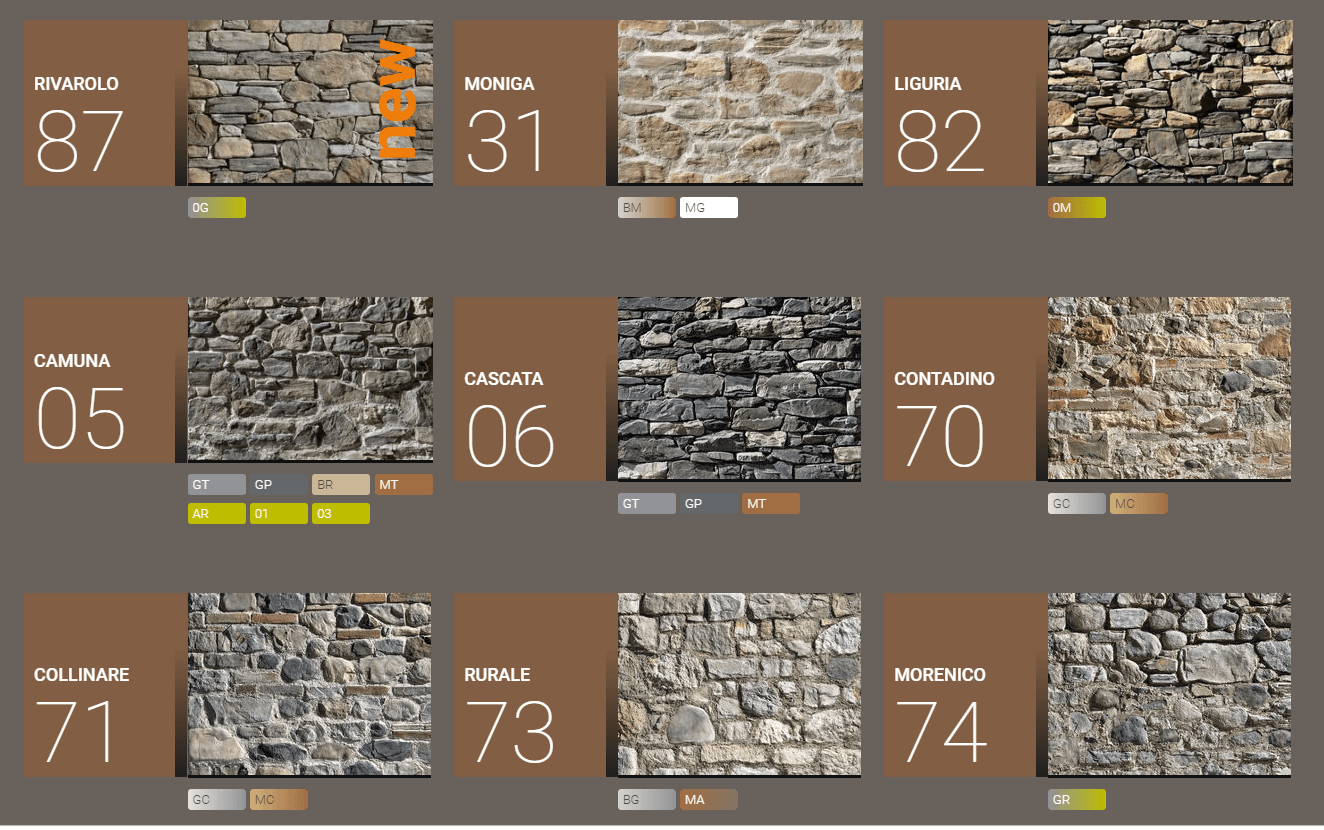
Task: Select the GT swatch under Cascata
Action: click(x=647, y=504)
